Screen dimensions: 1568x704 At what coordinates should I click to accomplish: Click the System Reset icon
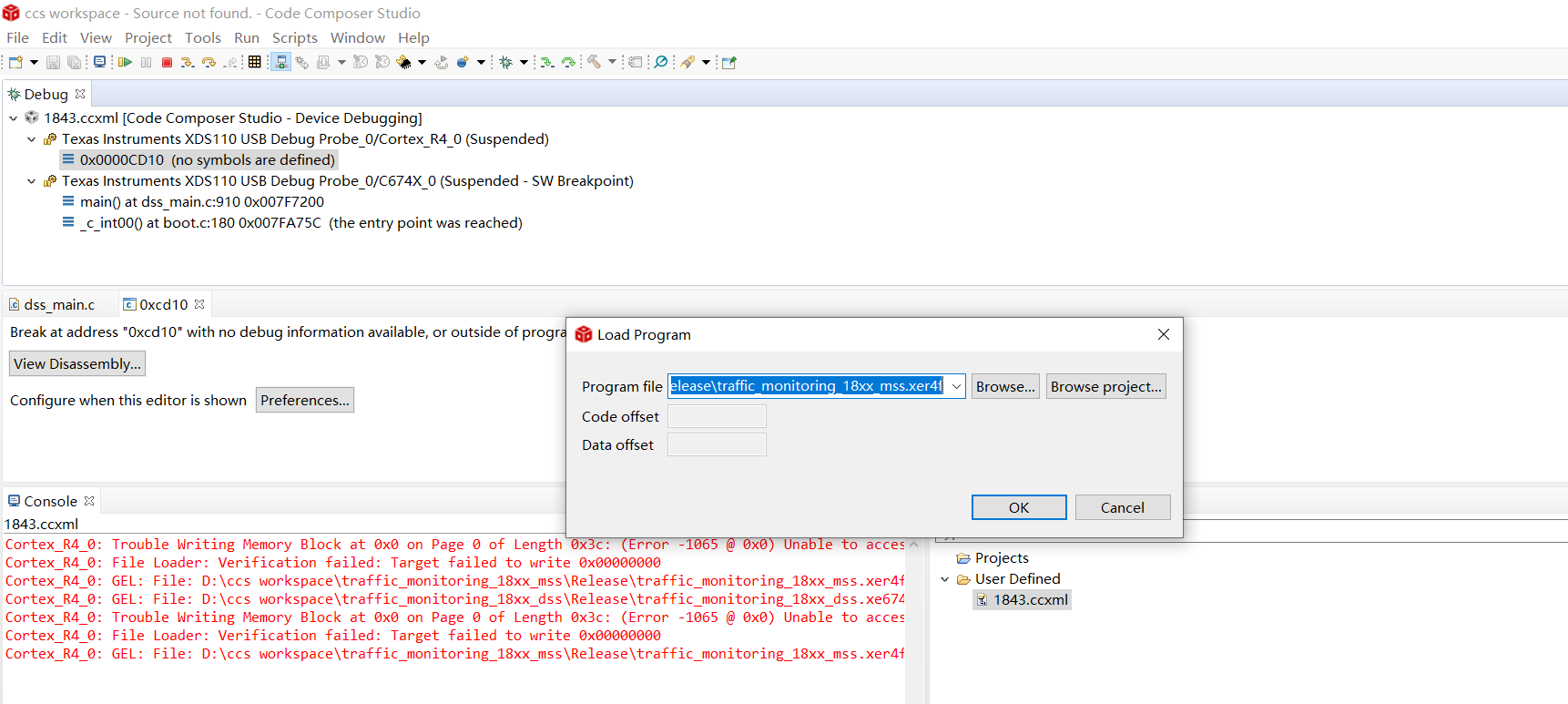coord(382,62)
